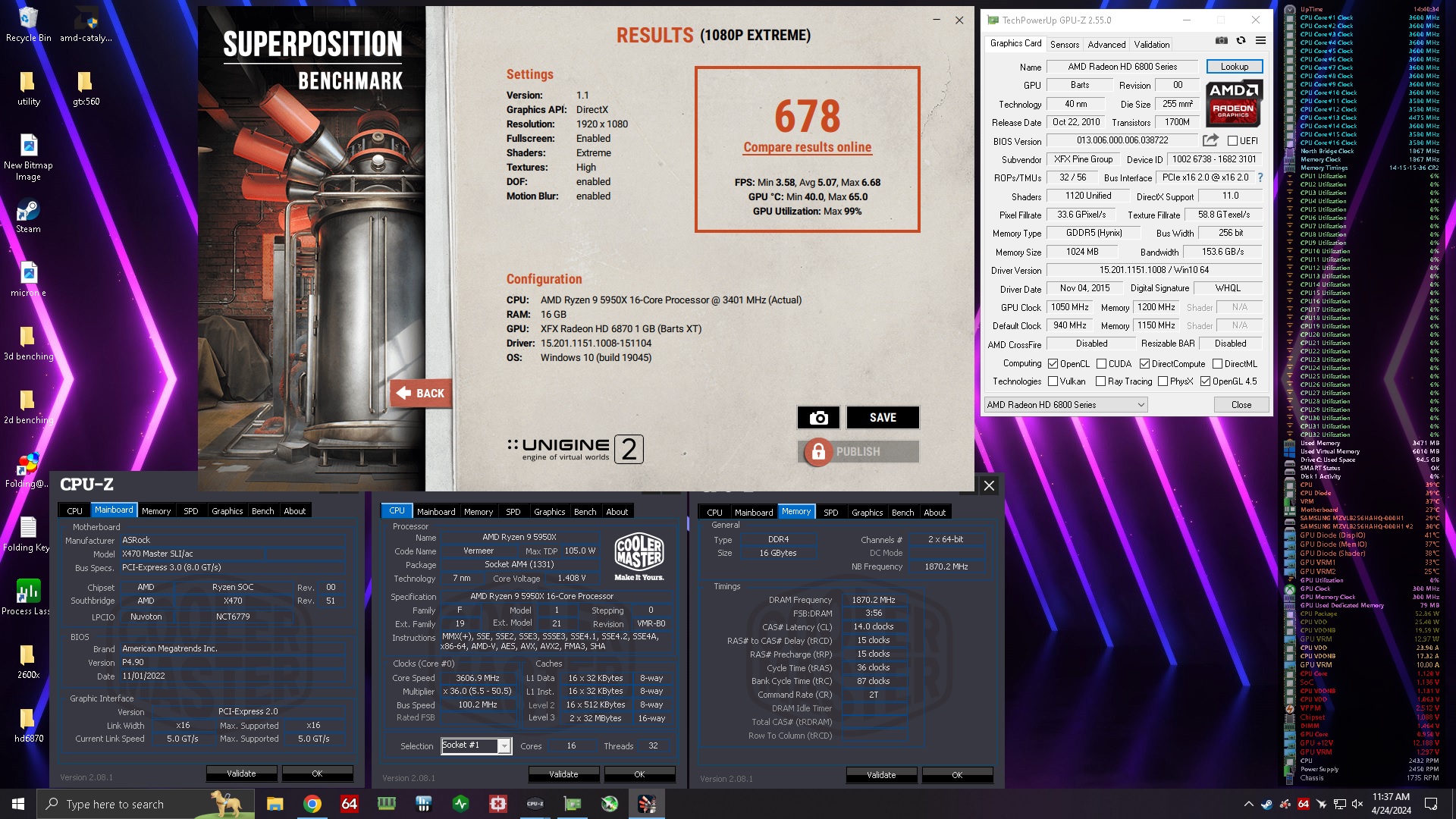Click the Superposition benchmark taskbar icon
The height and width of the screenshot is (819, 1456).
[647, 804]
